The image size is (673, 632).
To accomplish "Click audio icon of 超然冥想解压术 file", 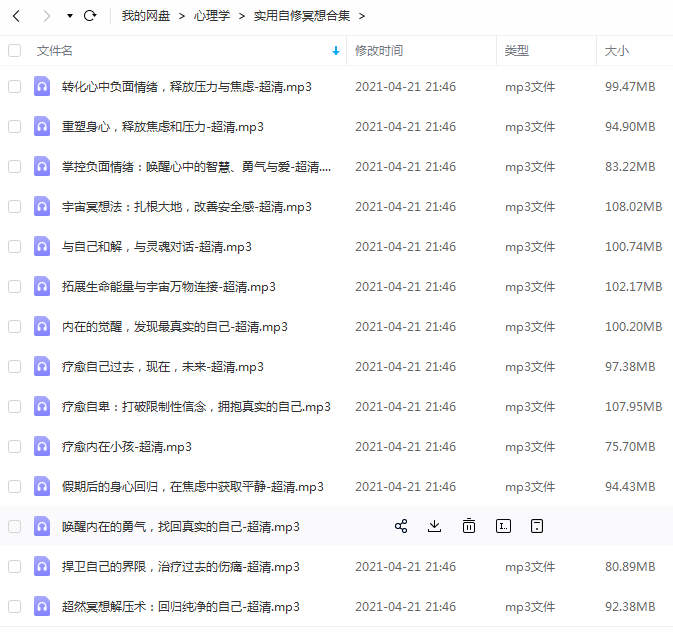I will pos(42,606).
